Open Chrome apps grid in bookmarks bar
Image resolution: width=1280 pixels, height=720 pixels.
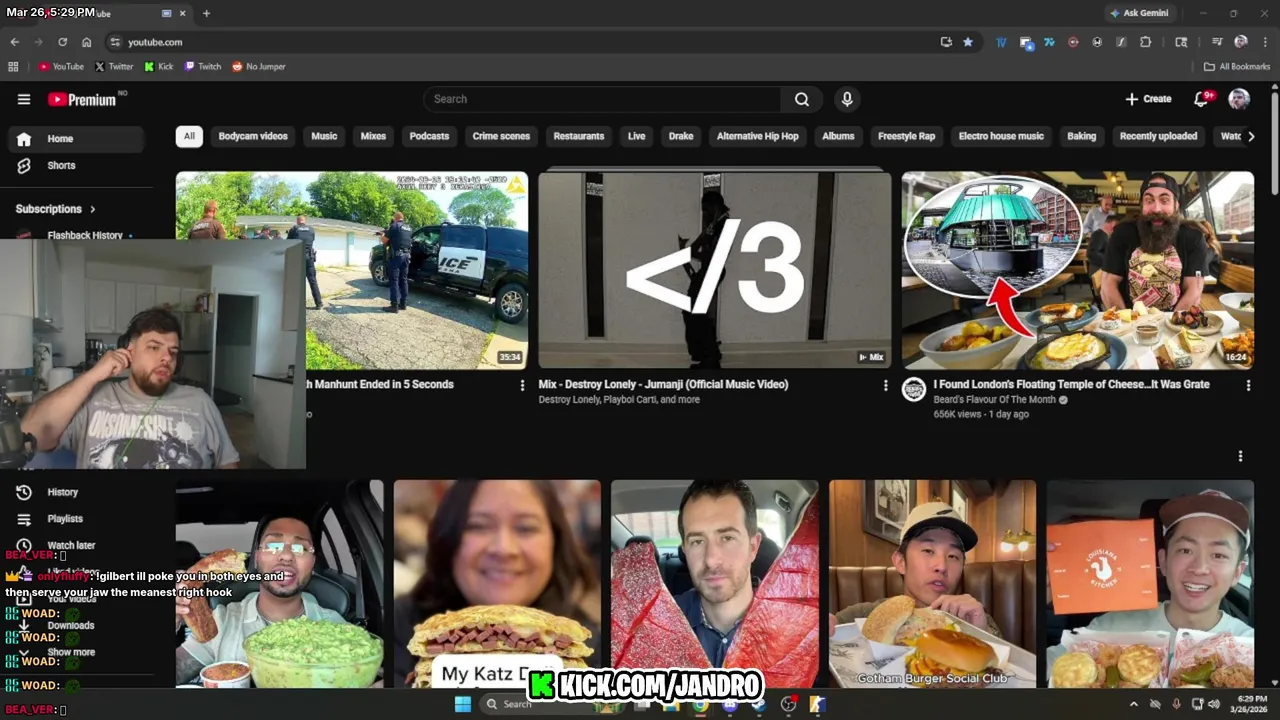coord(13,67)
